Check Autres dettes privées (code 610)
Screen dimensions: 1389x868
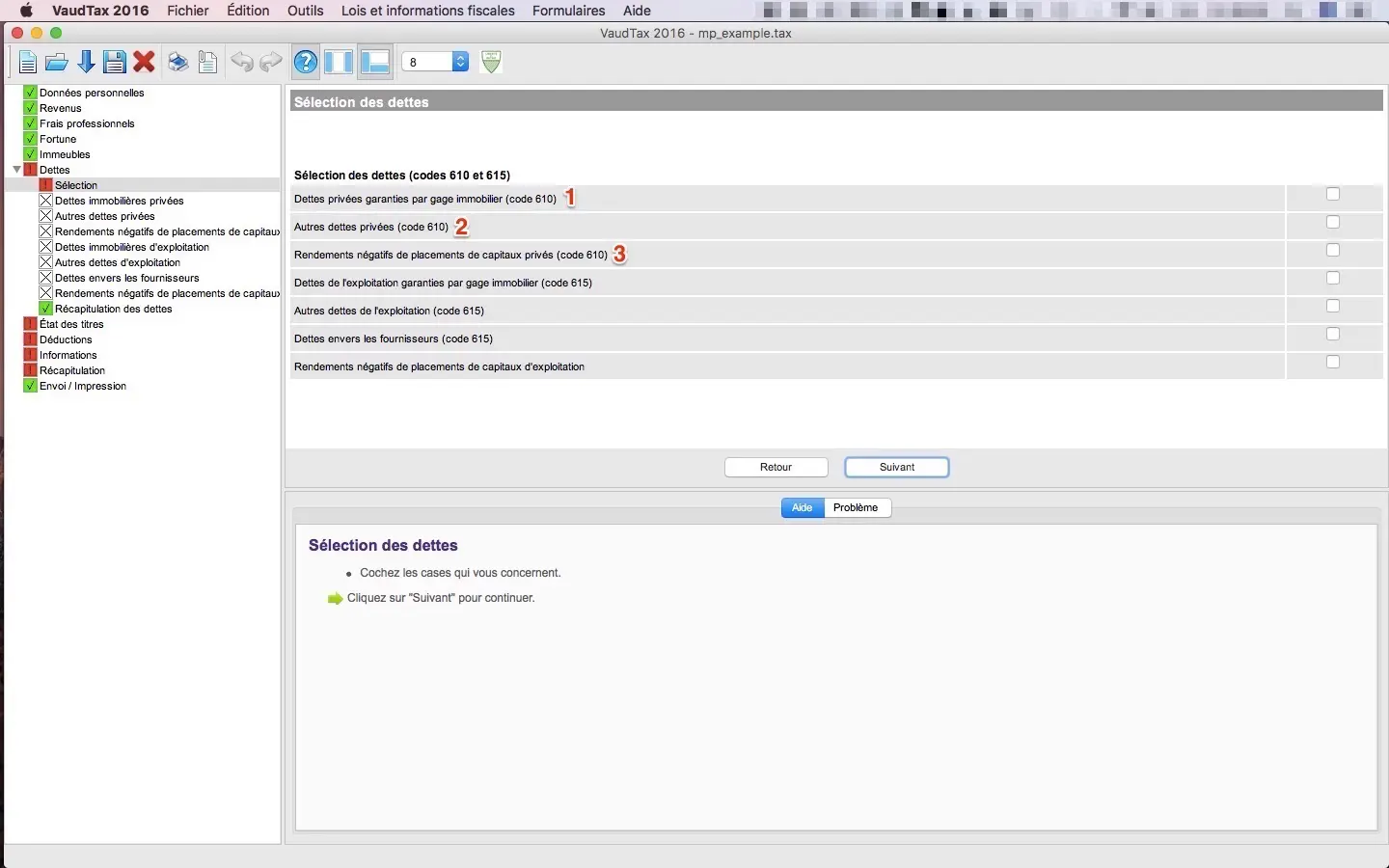pos(1333,222)
